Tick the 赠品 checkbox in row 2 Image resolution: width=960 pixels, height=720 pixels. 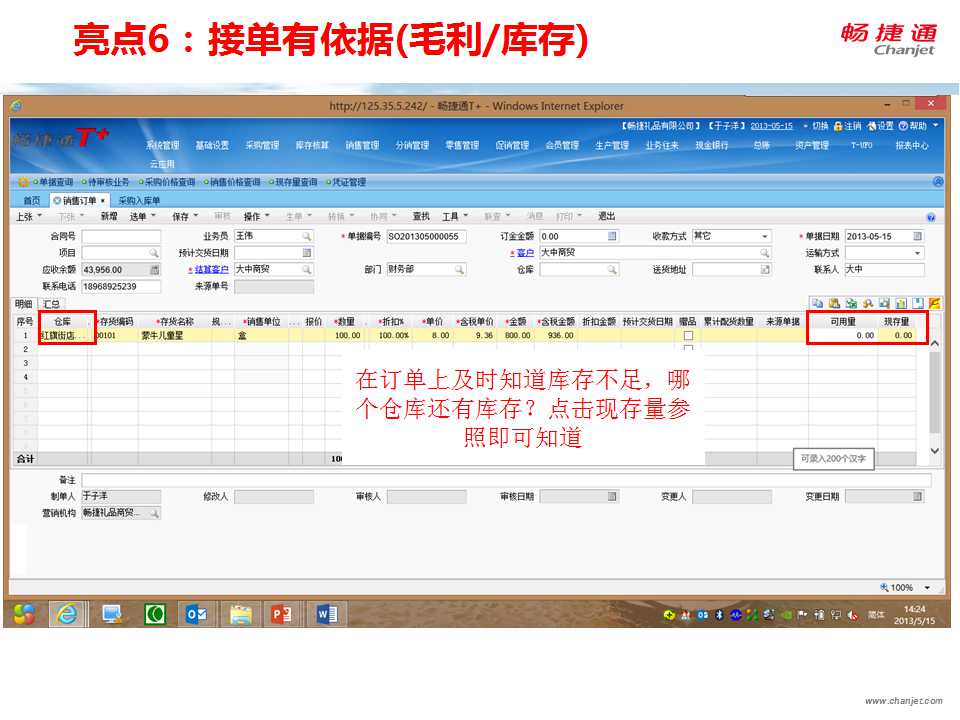687,349
